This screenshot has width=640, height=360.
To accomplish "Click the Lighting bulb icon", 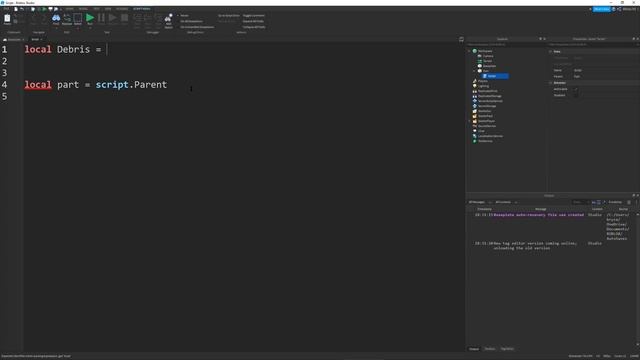I will (x=475, y=86).
